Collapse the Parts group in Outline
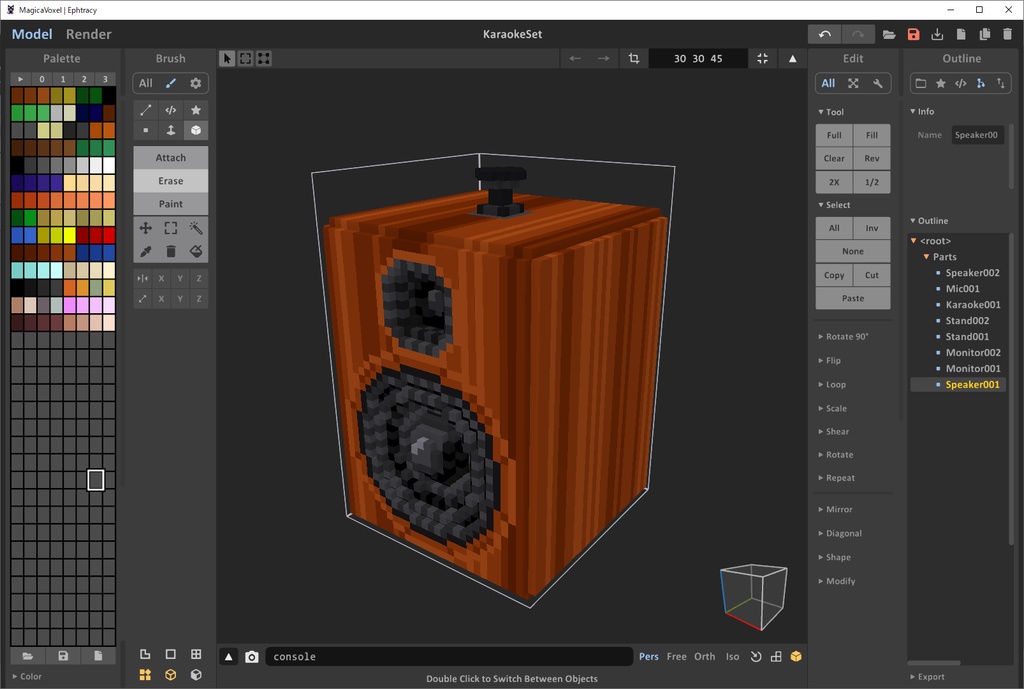This screenshot has height=689, width=1024. coord(926,257)
